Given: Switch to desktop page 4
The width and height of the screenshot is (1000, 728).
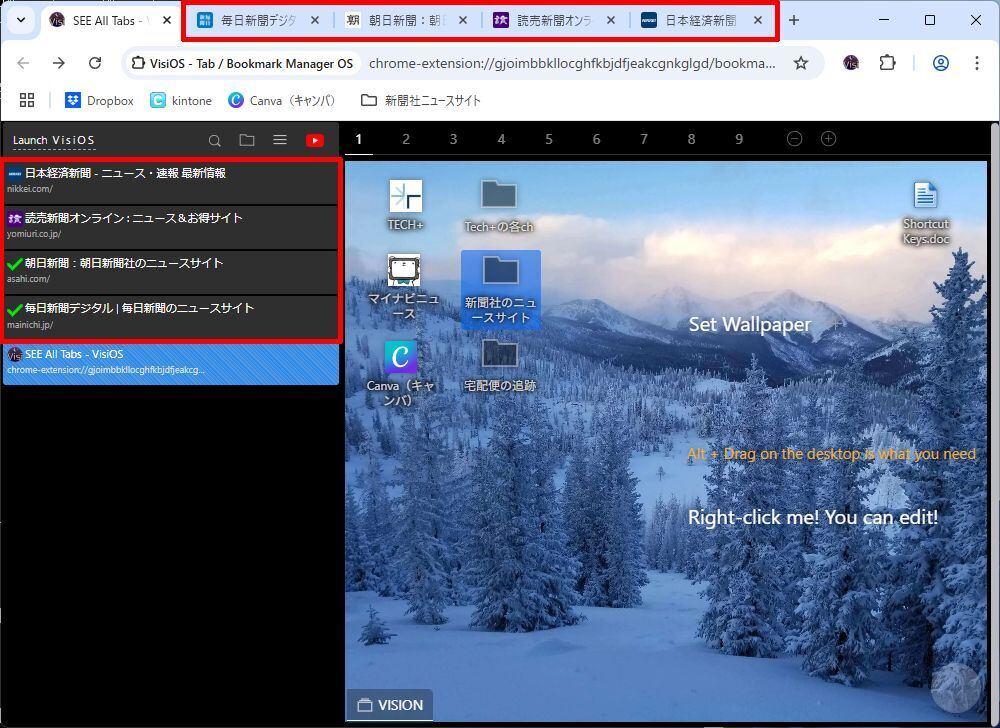Looking at the screenshot, I should (501, 139).
